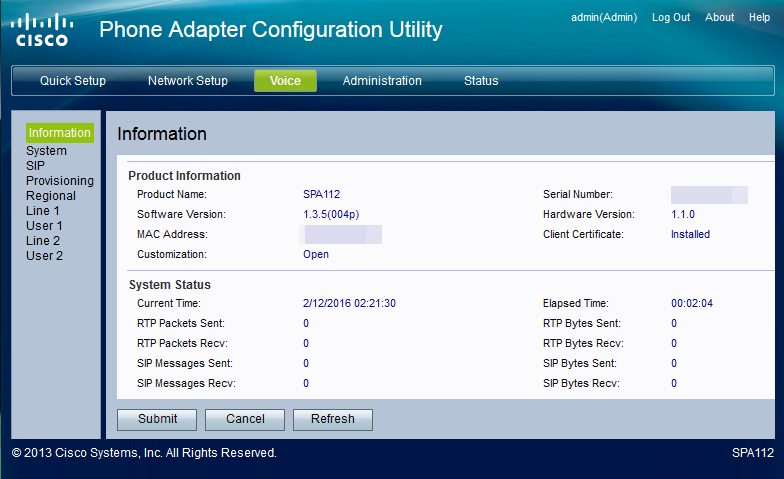784x479 pixels.
Task: Open the About link
Action: (x=720, y=18)
